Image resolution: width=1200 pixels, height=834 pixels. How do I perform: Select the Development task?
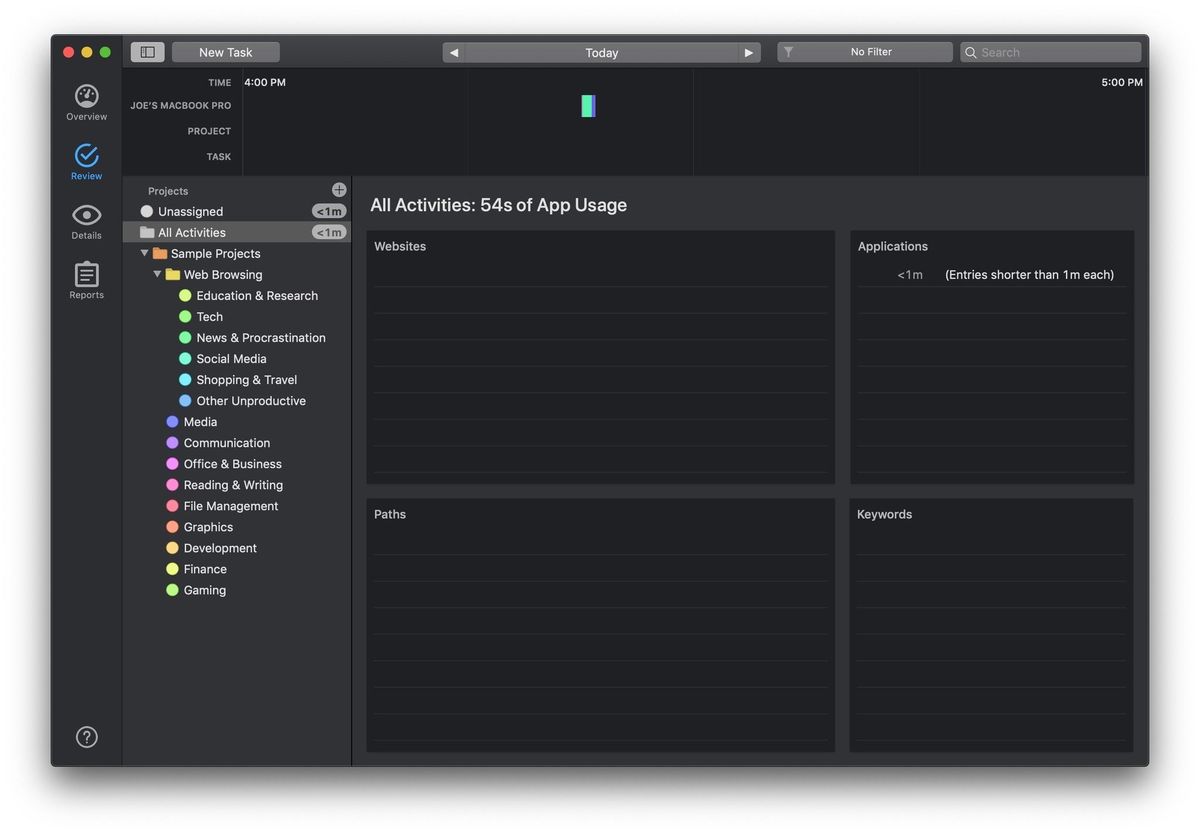[220, 547]
